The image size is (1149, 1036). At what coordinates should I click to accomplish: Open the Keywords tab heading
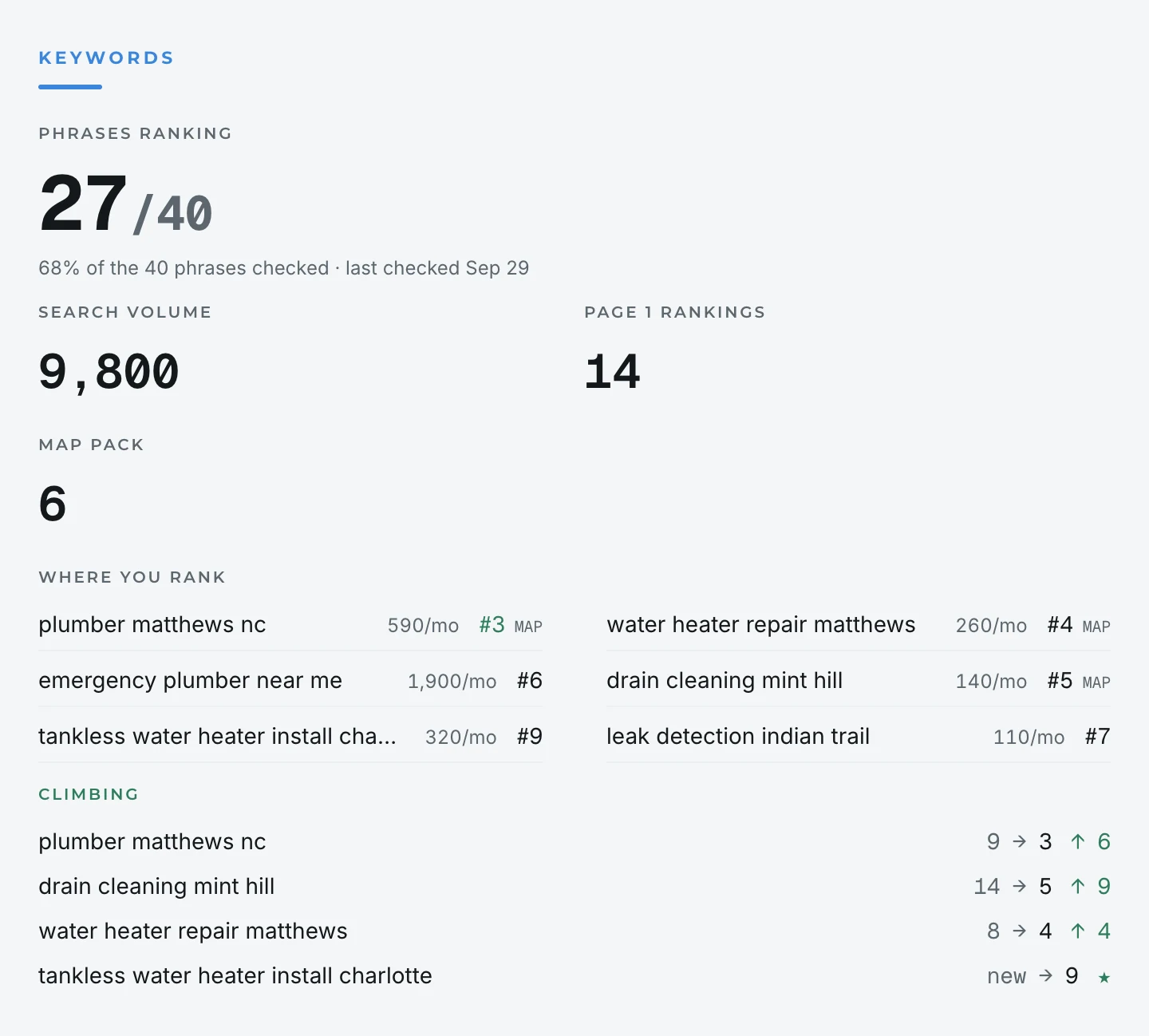coord(106,58)
